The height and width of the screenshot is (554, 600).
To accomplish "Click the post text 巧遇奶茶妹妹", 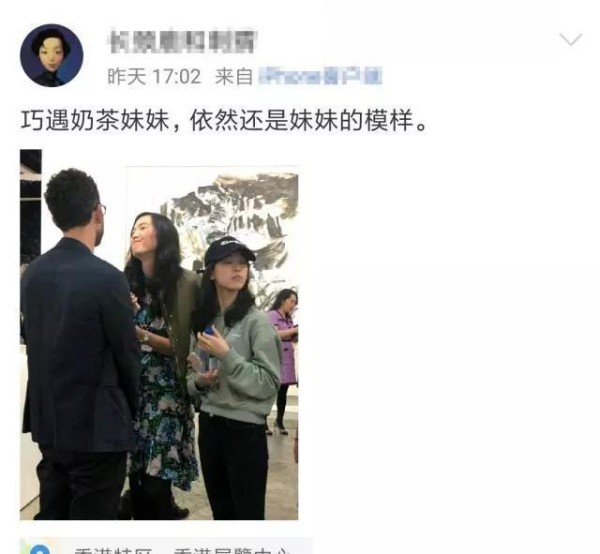I will pyautogui.click(x=95, y=121).
